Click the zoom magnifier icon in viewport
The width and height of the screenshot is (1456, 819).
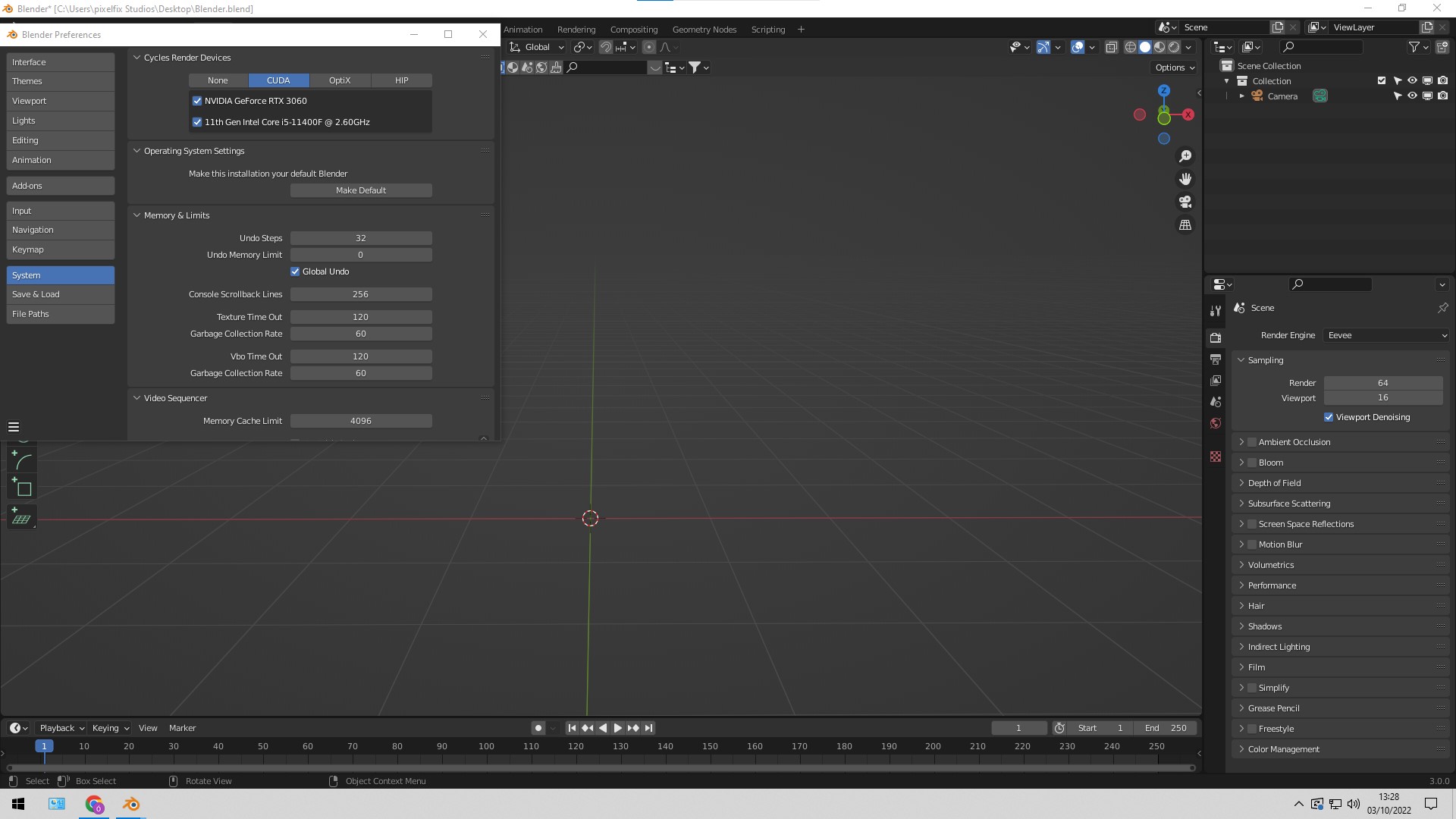click(1185, 156)
